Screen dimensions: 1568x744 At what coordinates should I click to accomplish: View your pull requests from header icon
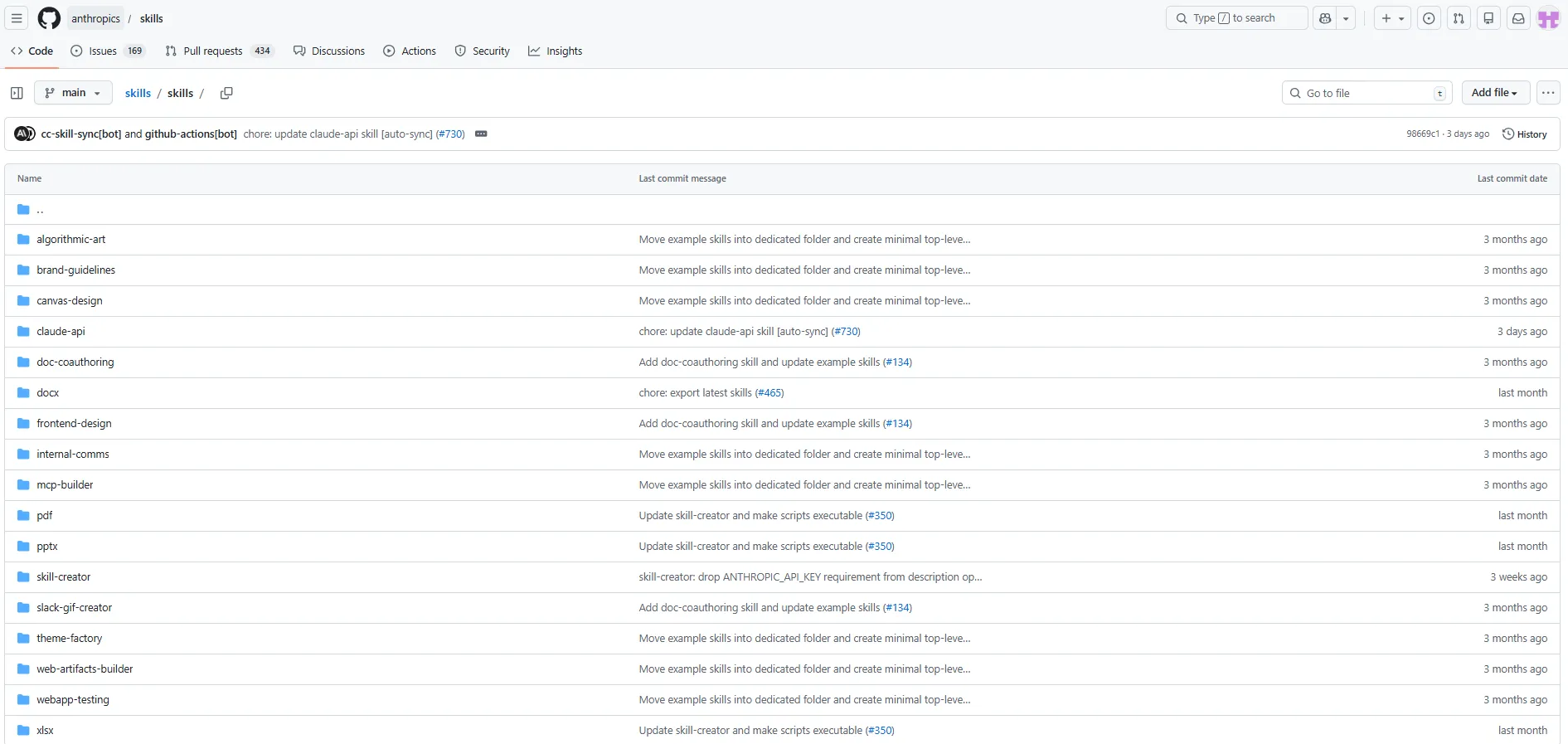click(x=1459, y=18)
